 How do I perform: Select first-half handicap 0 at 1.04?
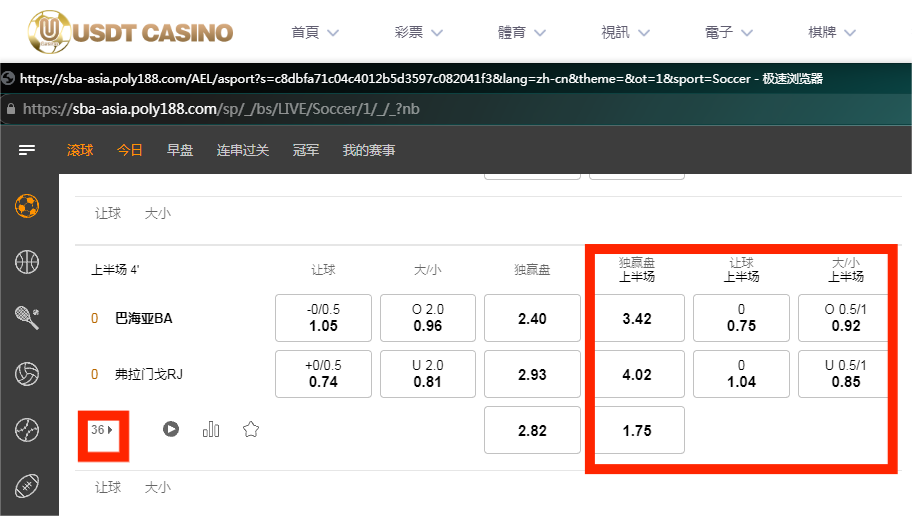coord(742,374)
